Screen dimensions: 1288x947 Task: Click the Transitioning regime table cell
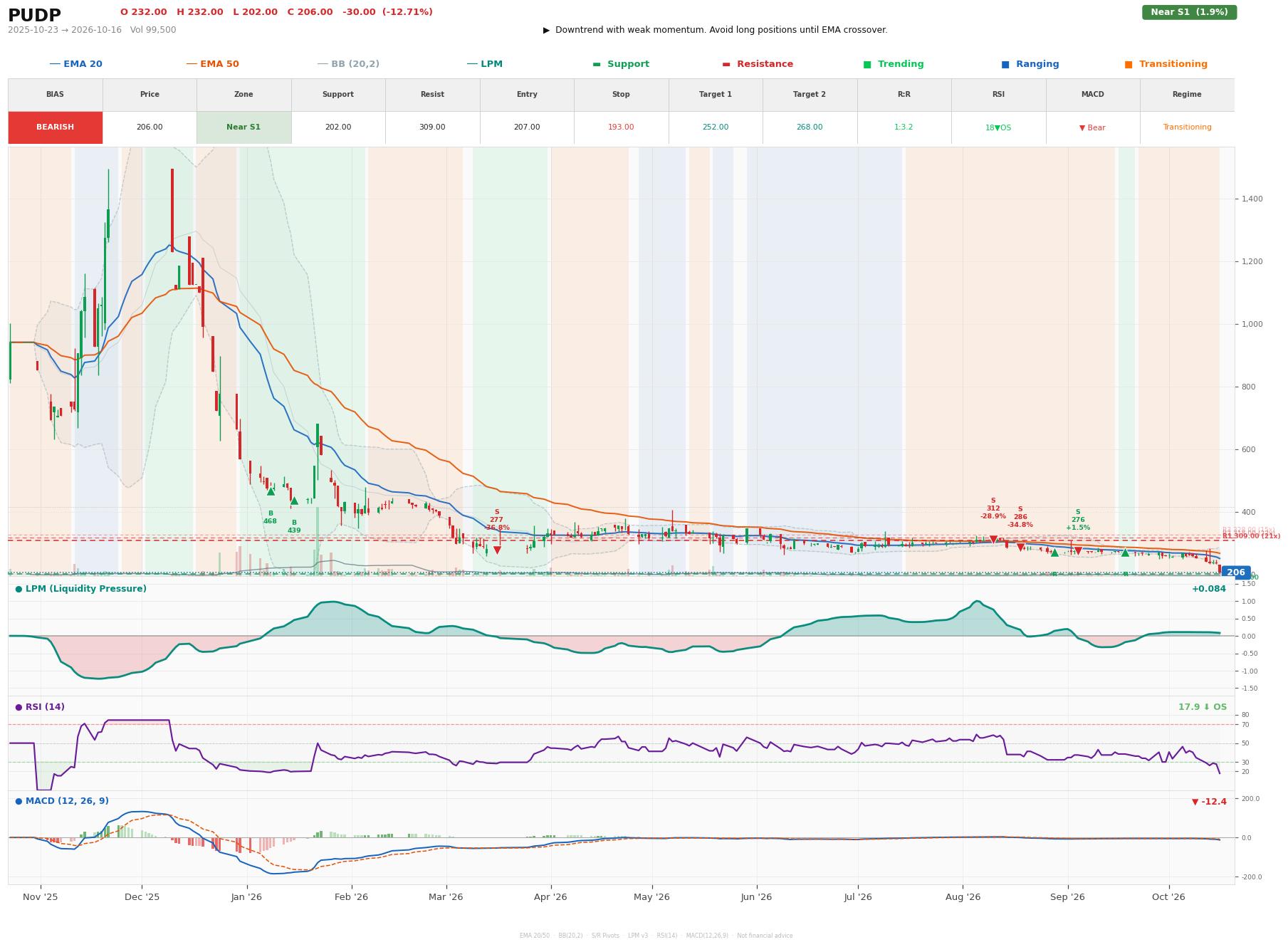(x=1187, y=127)
